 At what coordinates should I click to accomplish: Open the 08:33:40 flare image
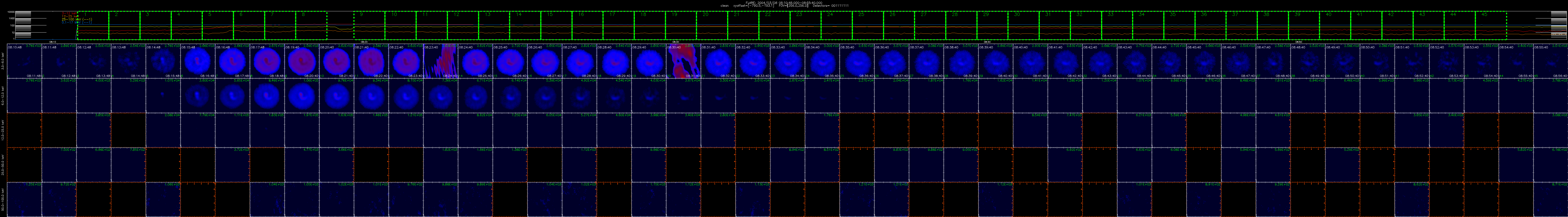[x=788, y=61]
